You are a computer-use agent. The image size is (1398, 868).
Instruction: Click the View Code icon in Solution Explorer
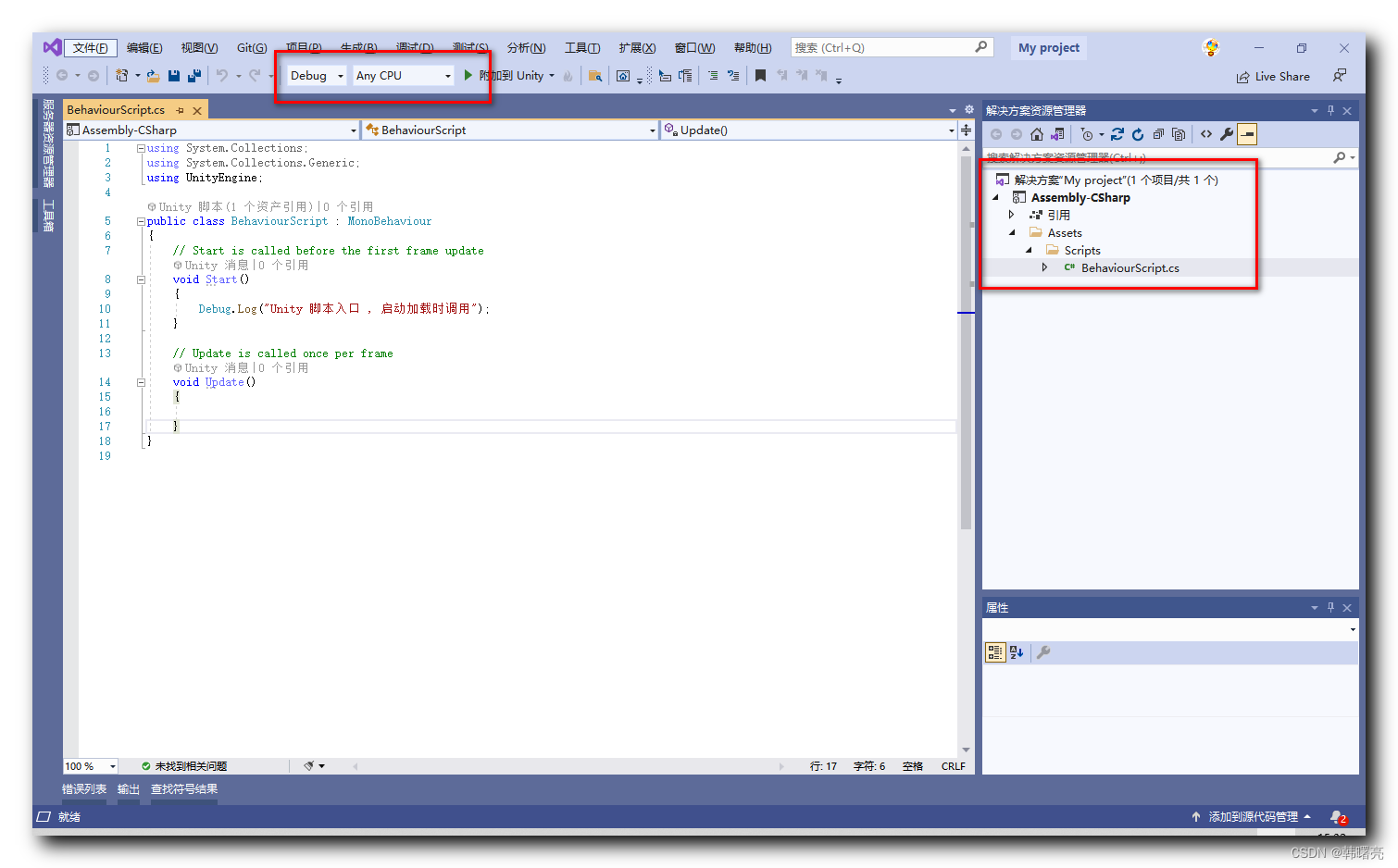click(x=1205, y=134)
